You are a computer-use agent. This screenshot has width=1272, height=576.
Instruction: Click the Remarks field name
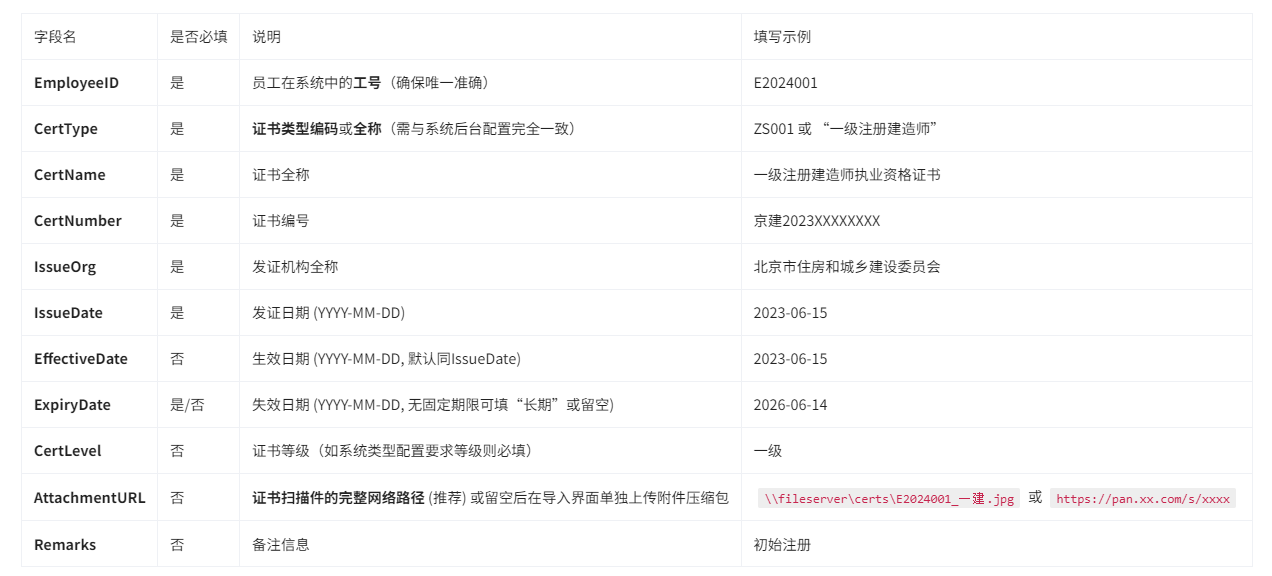click(65, 545)
